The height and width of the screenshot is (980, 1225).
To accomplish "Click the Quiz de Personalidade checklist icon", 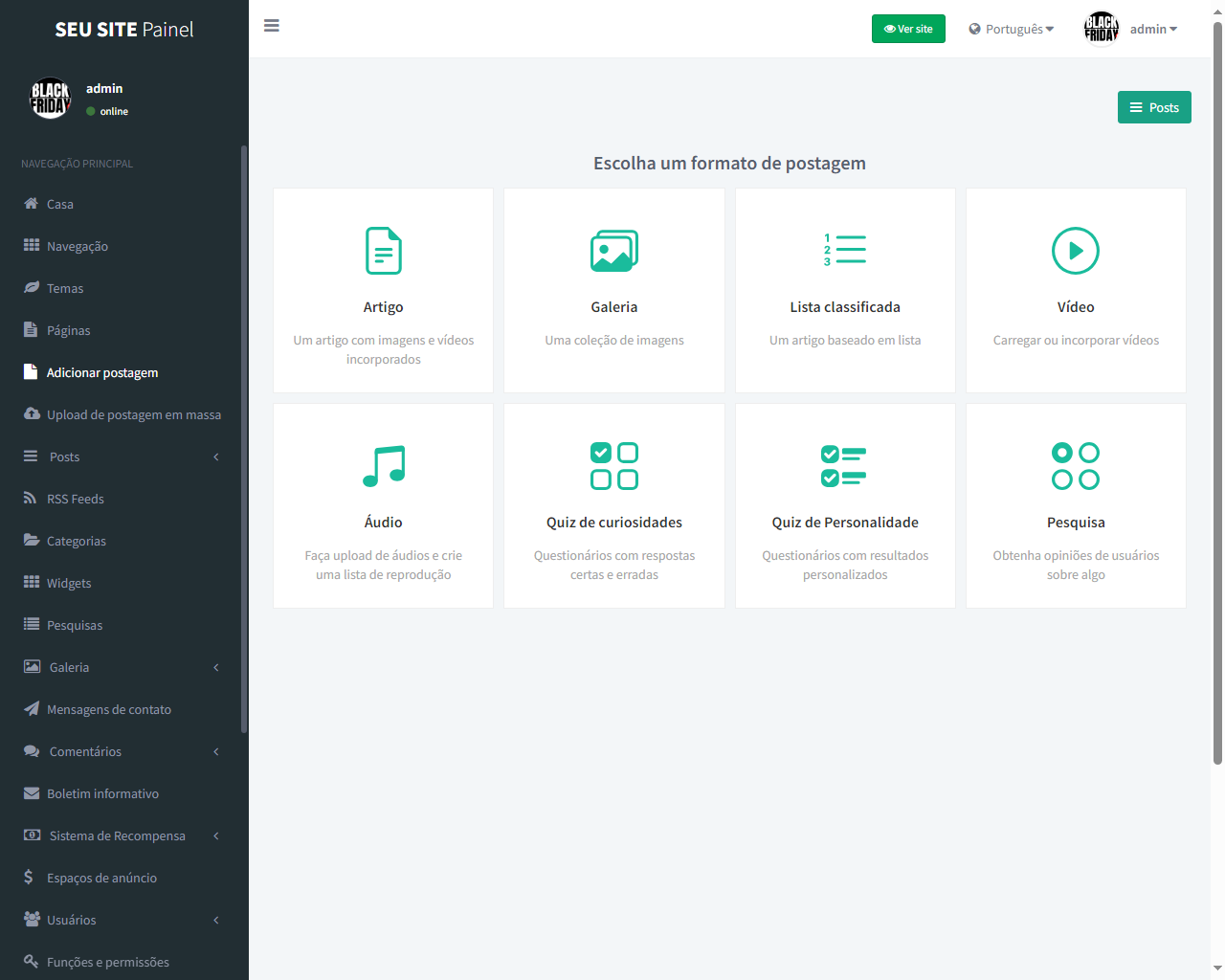I will coord(844,466).
